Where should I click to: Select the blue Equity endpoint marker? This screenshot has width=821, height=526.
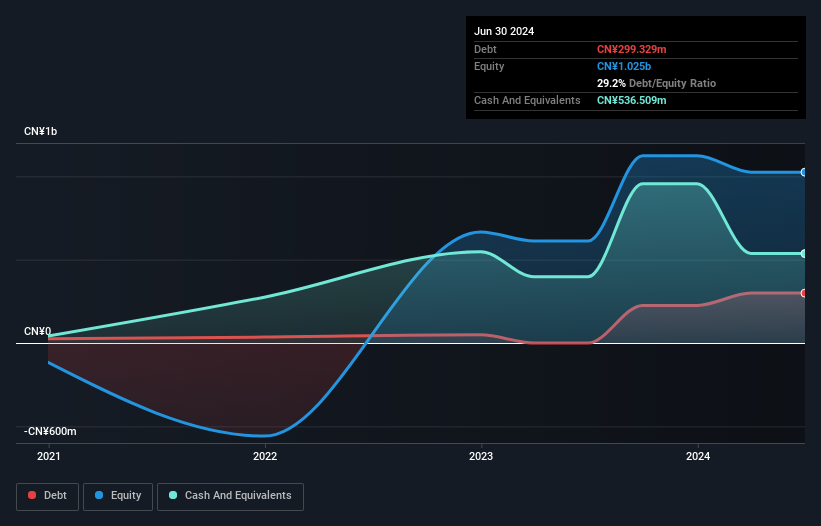804,172
